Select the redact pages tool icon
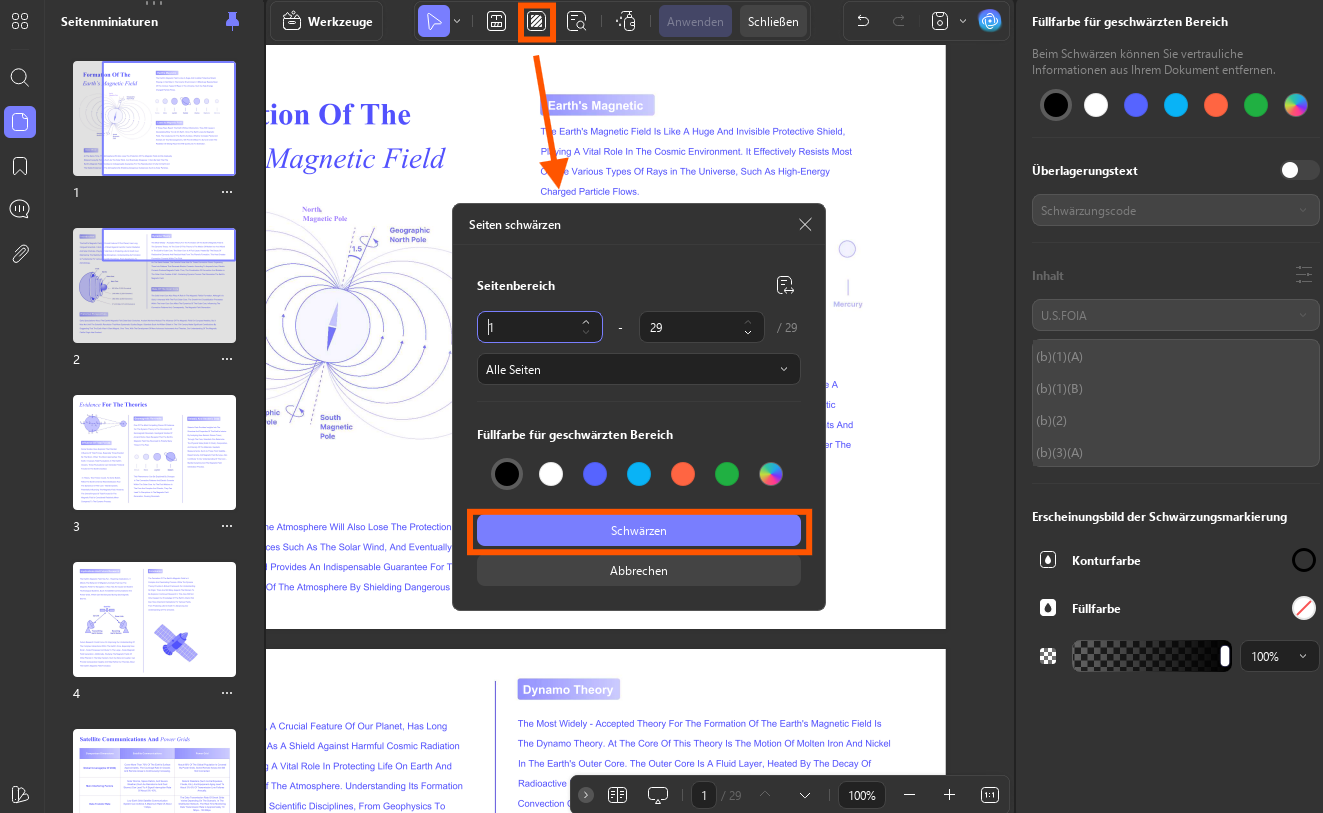Image resolution: width=1323 pixels, height=813 pixels. pos(536,21)
